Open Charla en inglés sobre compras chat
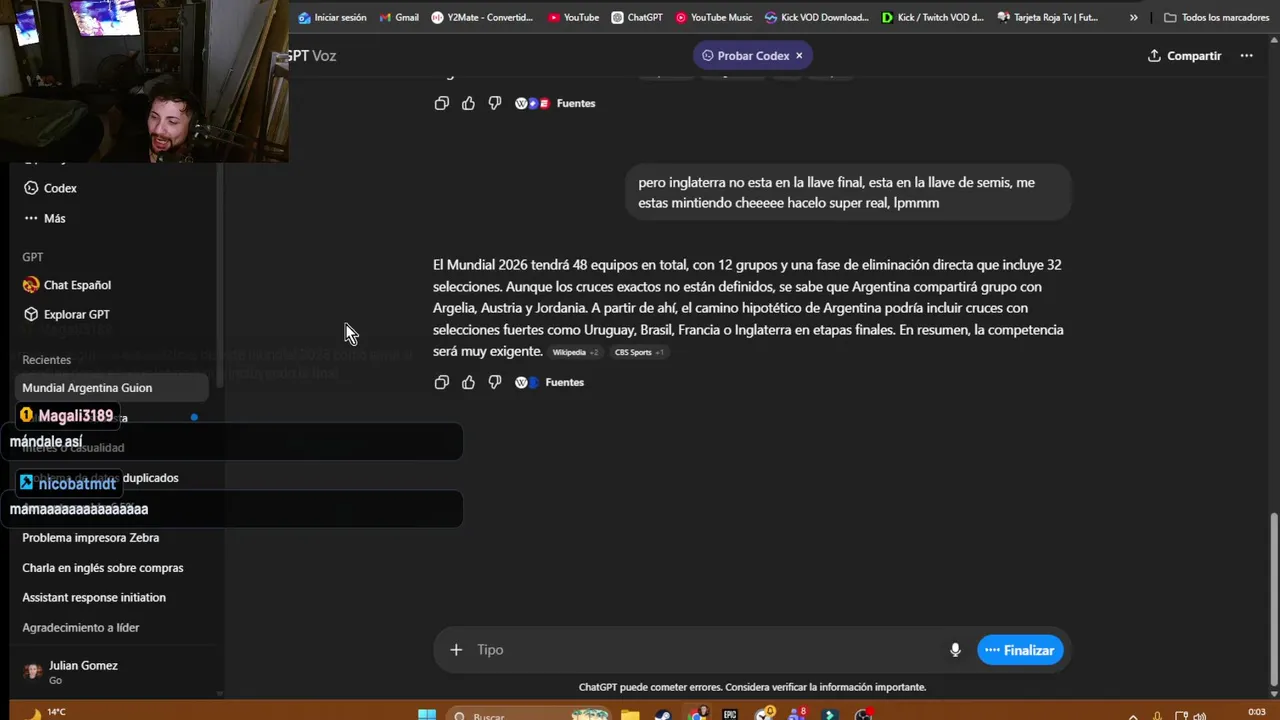Screen dimensions: 1280x720 pyautogui.click(x=113, y=568)
